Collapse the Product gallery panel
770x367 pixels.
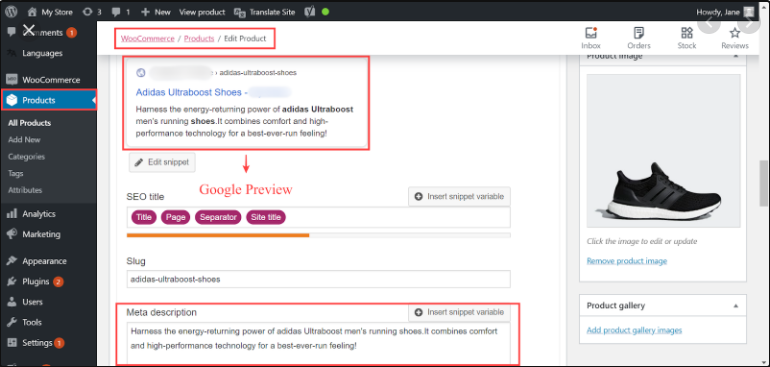[x=736, y=306]
